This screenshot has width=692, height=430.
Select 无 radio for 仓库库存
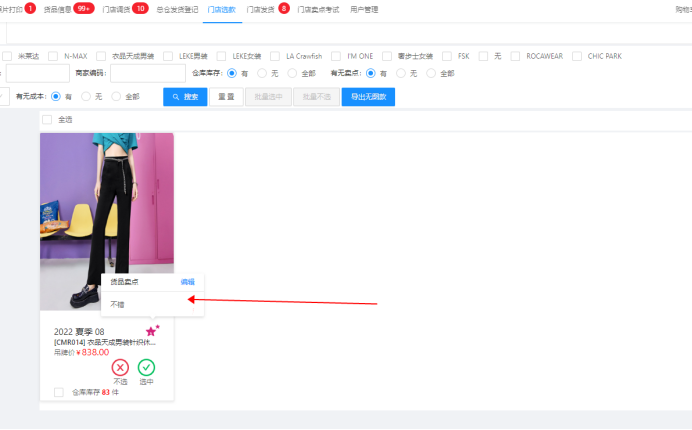[262, 73]
